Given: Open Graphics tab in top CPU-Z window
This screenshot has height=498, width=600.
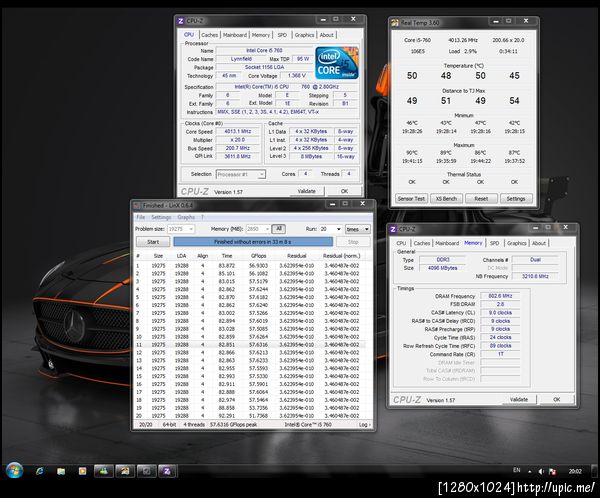Looking at the screenshot, I should 304,35.
